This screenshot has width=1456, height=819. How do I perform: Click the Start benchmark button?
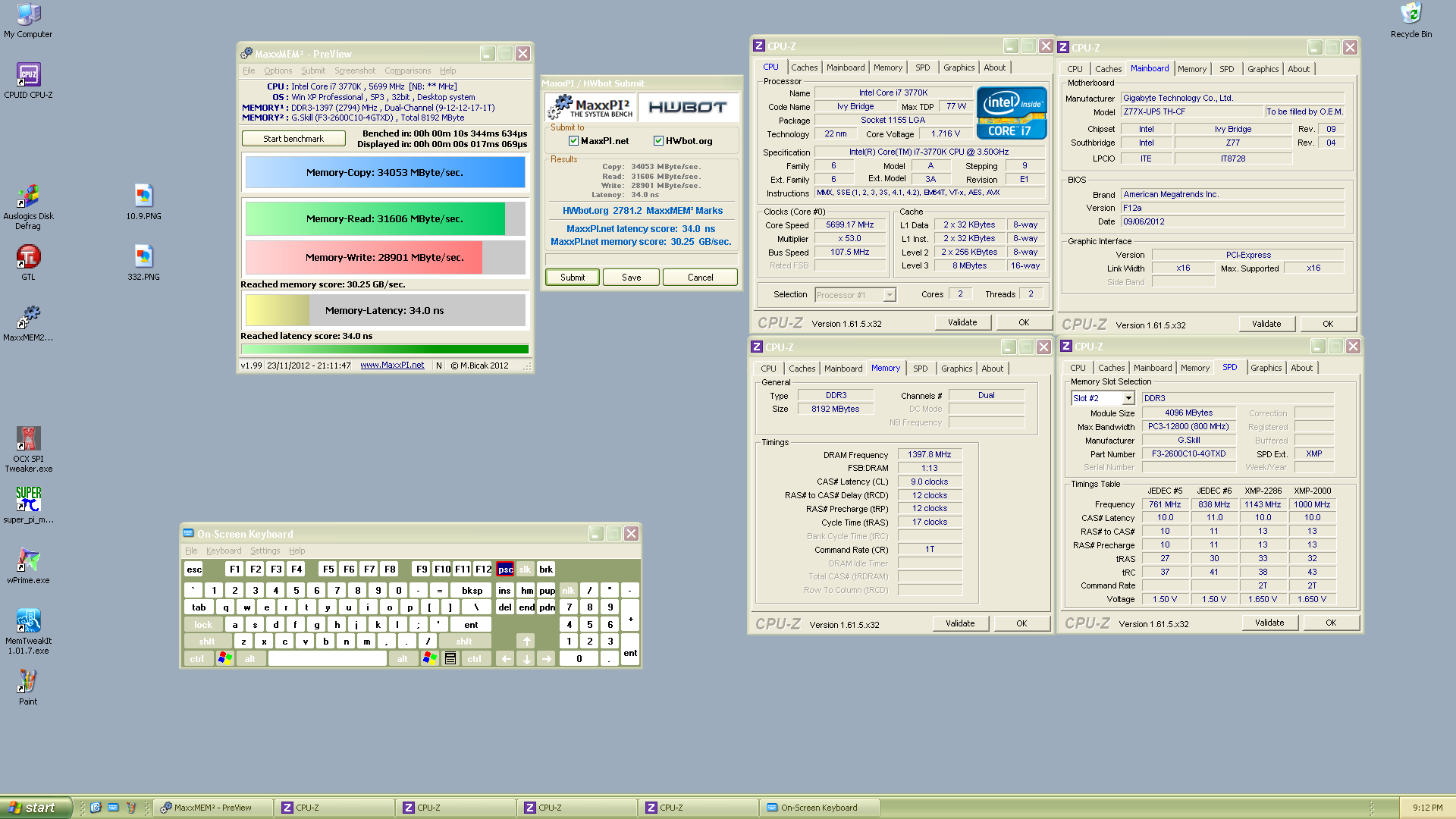click(x=293, y=139)
